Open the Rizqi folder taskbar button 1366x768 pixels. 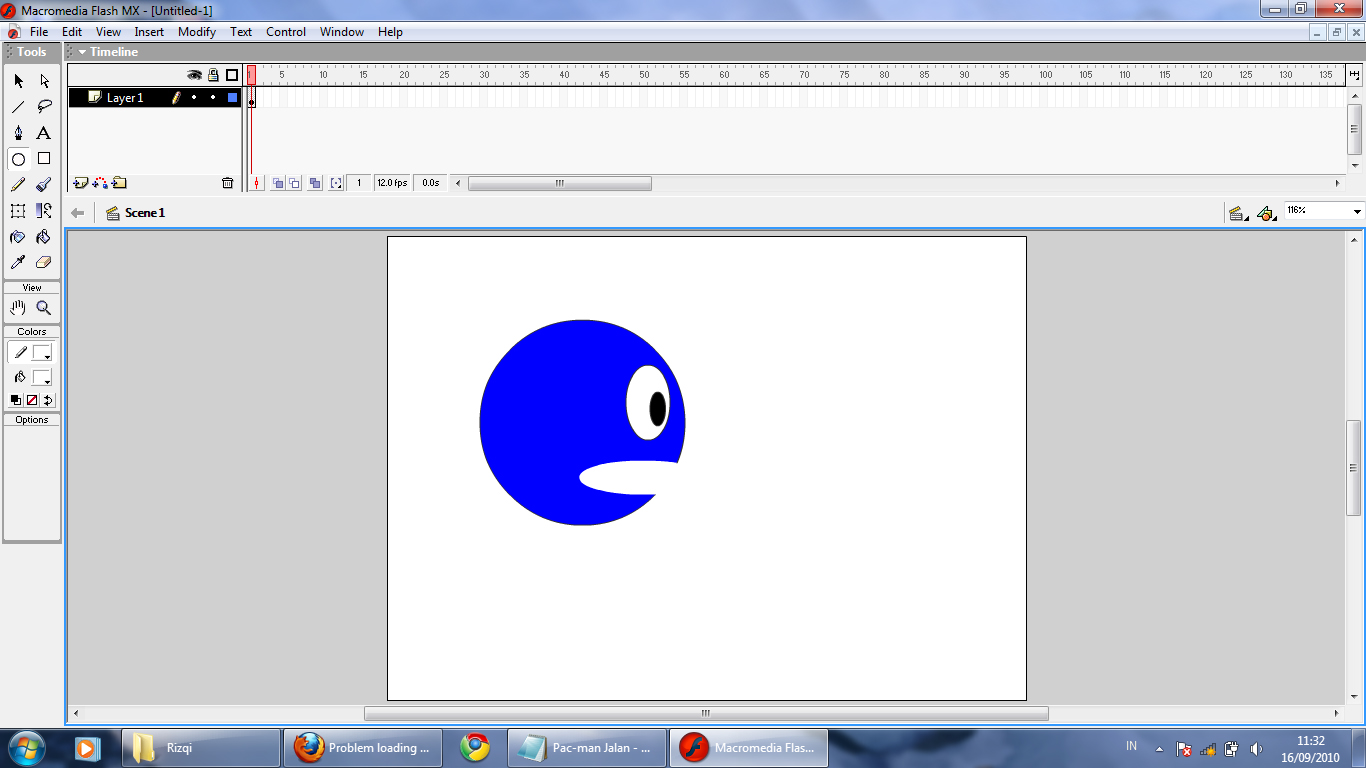[x=201, y=748]
